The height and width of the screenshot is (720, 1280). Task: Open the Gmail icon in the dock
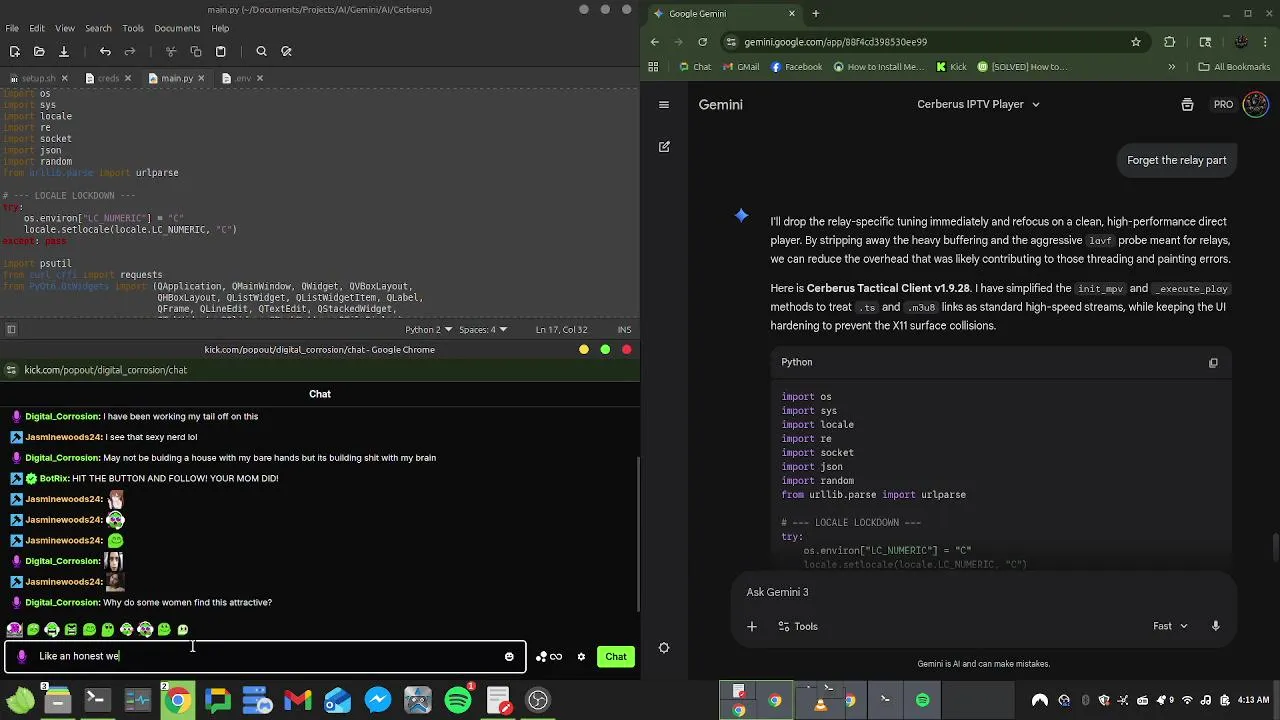[x=298, y=700]
